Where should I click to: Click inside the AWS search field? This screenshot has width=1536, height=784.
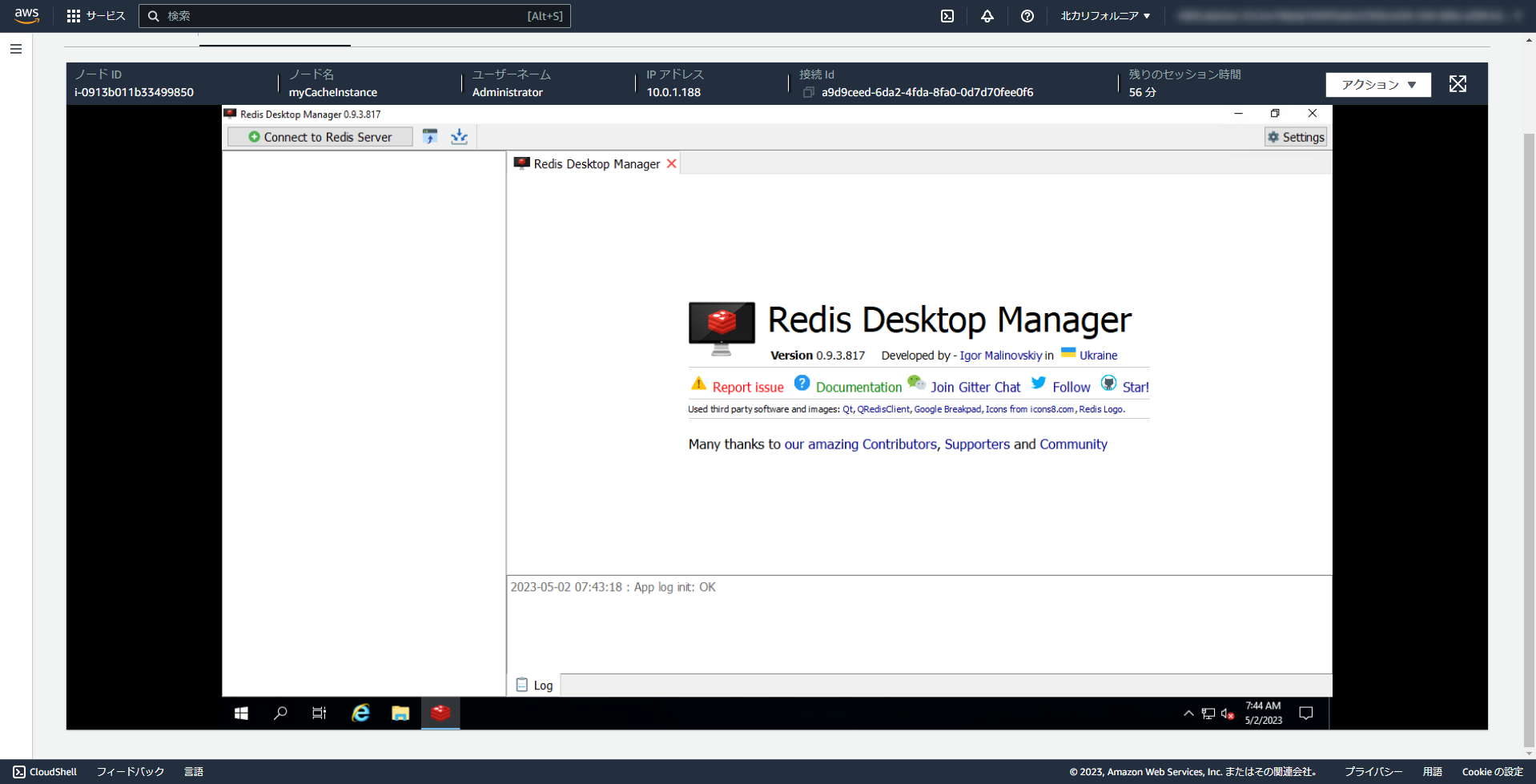(x=354, y=15)
